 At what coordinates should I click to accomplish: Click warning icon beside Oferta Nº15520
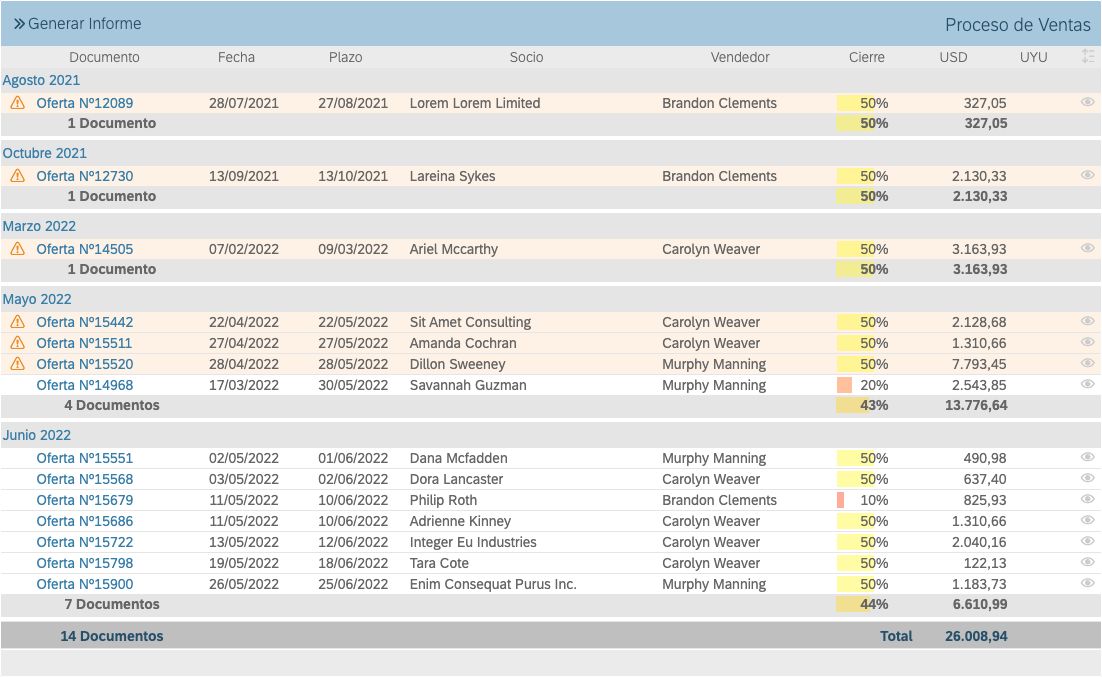pyautogui.click(x=17, y=364)
